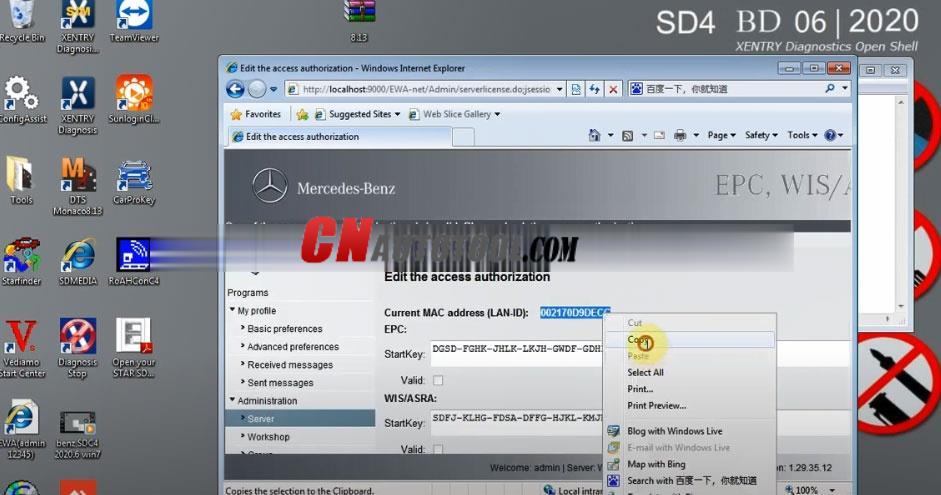This screenshot has width=941, height=495.
Task: Open the 100% zoom level control
Action: coord(810,490)
